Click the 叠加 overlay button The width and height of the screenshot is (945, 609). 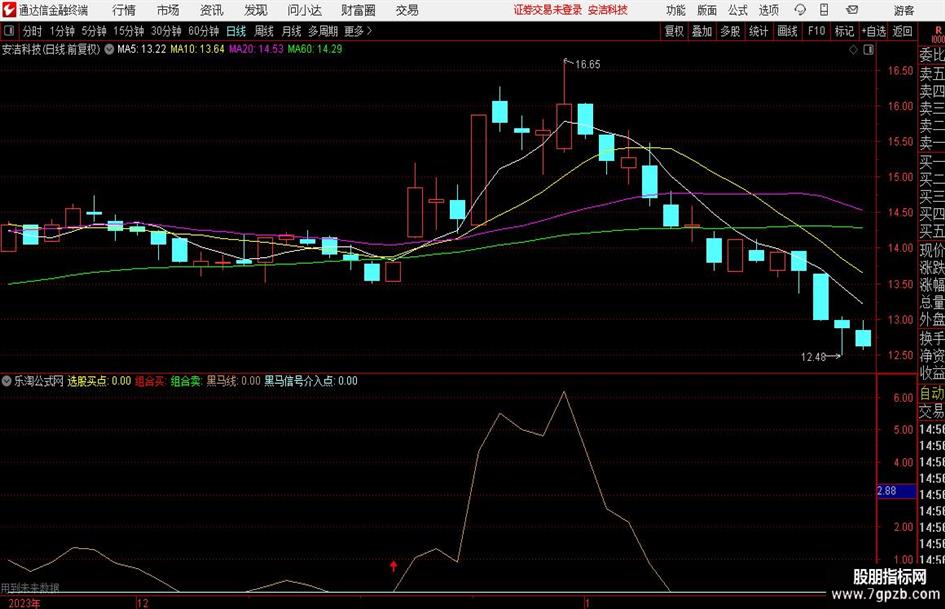pos(702,31)
